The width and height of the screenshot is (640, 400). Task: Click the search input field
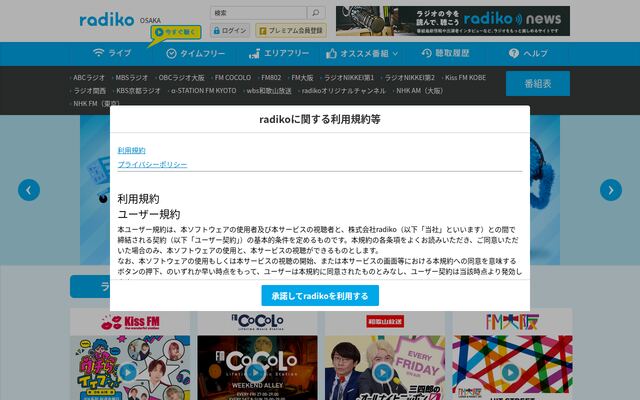pyautogui.click(x=258, y=13)
